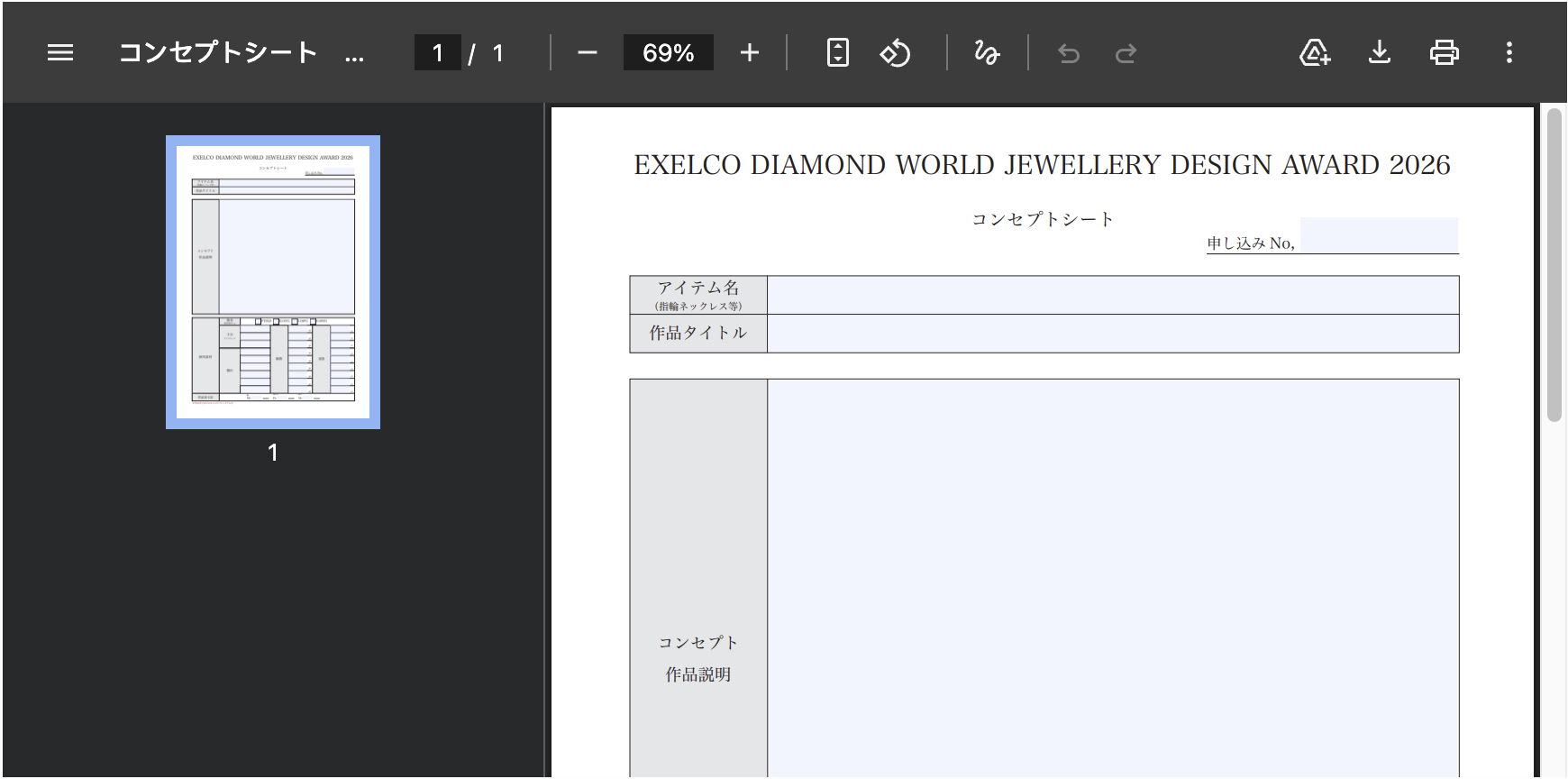Zoom out with the minus button
The image size is (1568, 779).
click(588, 53)
